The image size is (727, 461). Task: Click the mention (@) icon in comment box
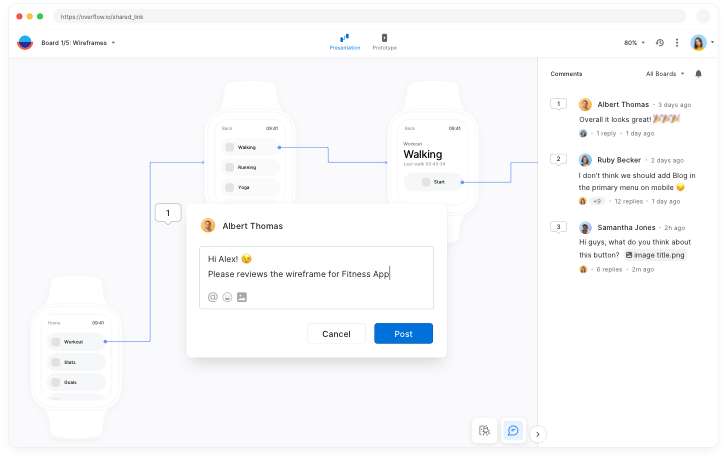[x=213, y=297]
